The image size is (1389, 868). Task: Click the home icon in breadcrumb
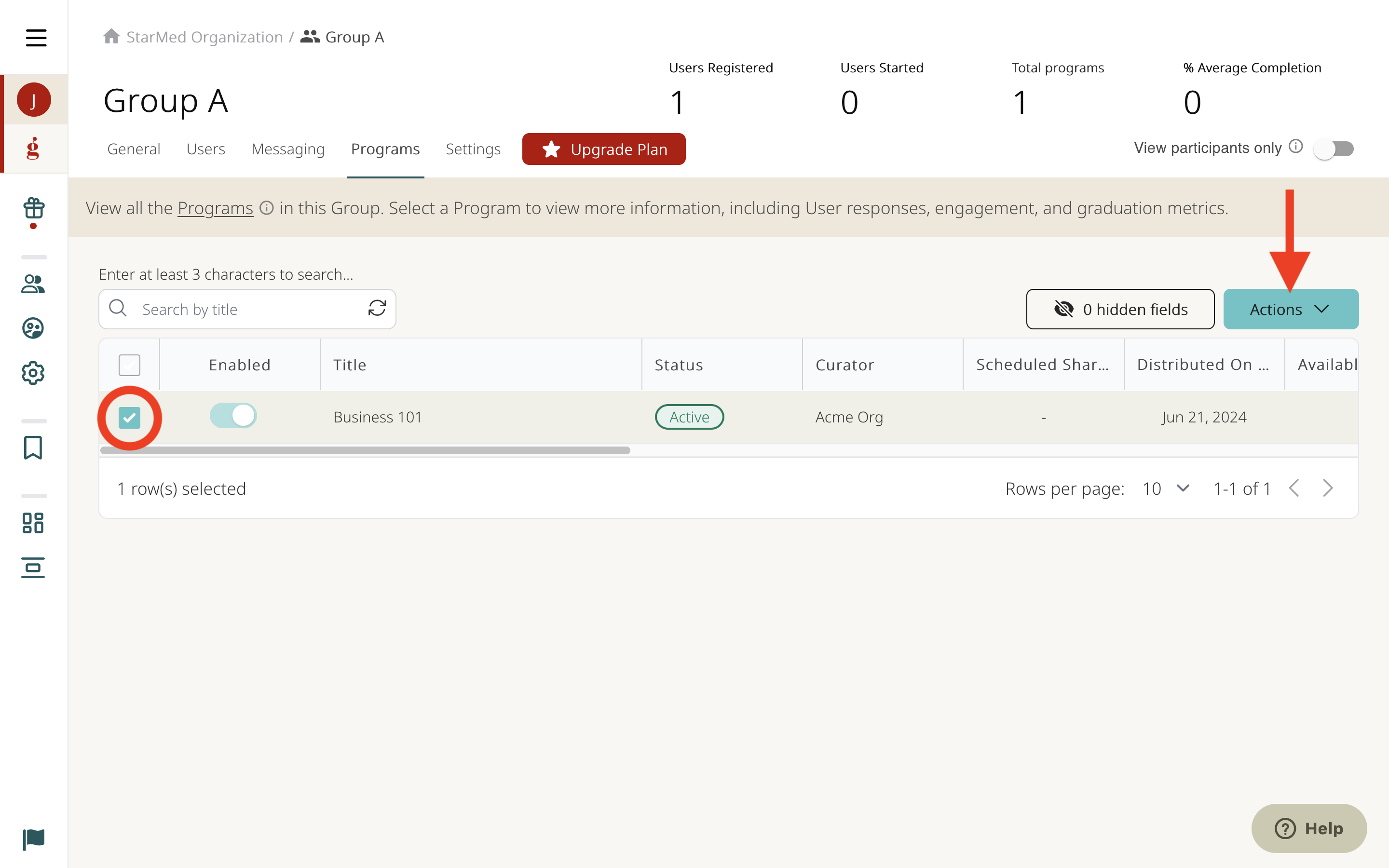click(x=111, y=37)
